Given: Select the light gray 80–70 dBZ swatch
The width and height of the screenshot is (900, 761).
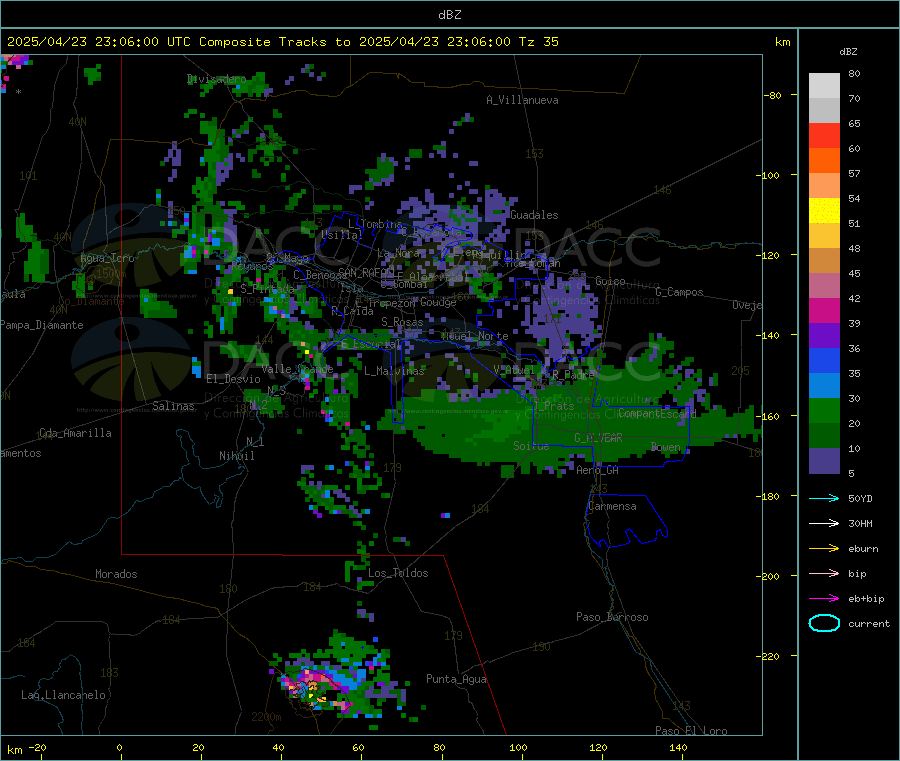Looking at the screenshot, I should coord(824,86).
